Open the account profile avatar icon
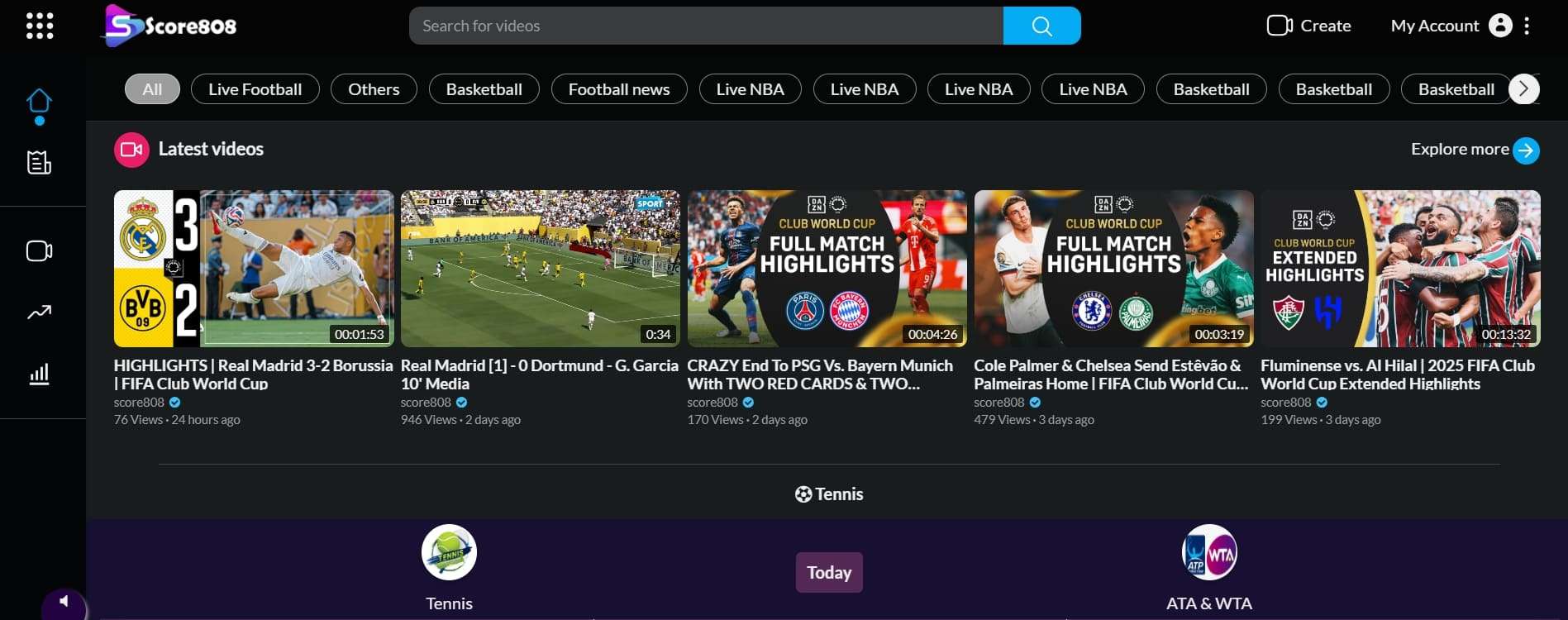Viewport: 1568px width, 620px height. coord(1500,26)
